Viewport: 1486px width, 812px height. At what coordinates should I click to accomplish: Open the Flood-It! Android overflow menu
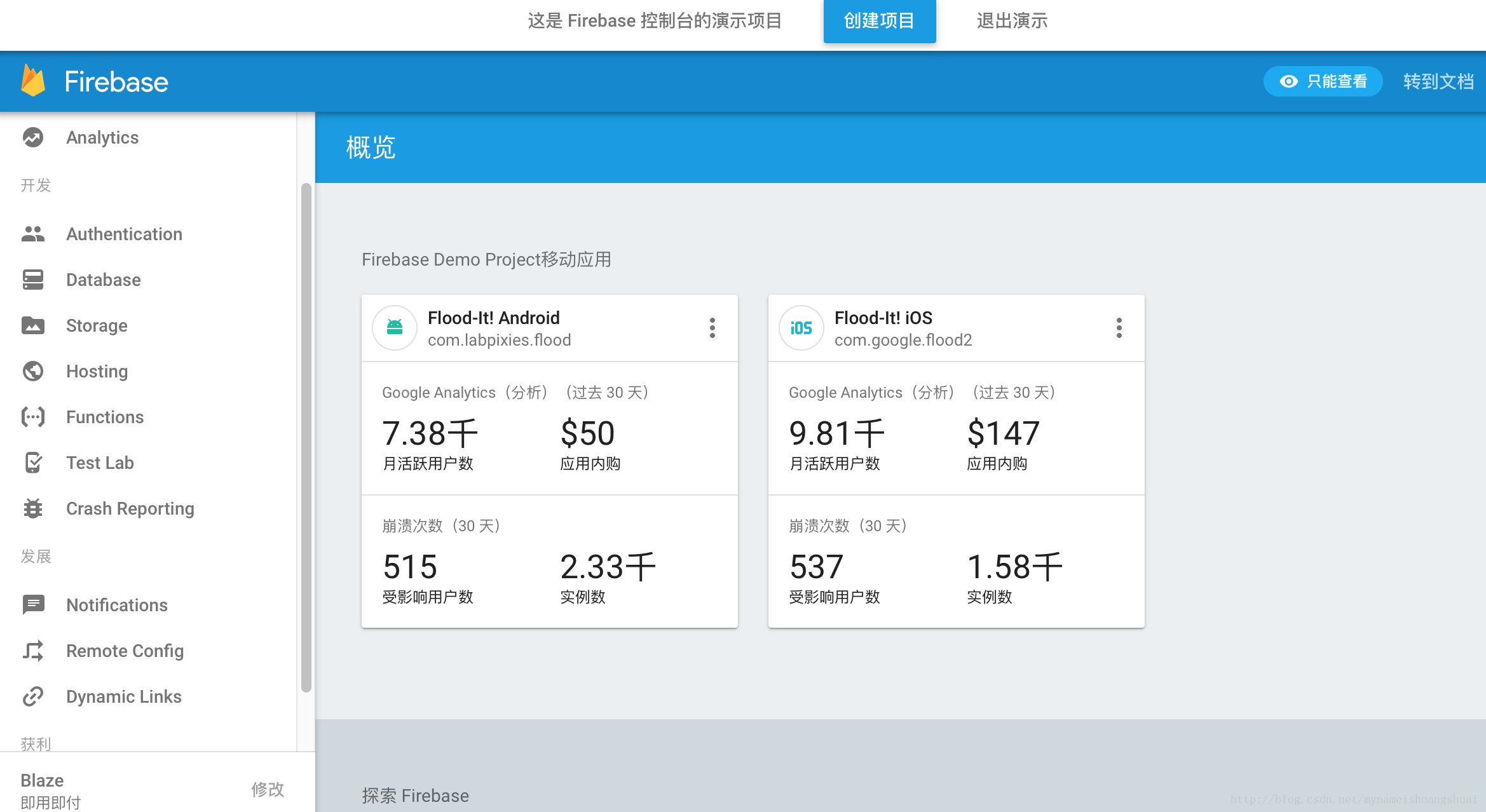[x=712, y=328]
